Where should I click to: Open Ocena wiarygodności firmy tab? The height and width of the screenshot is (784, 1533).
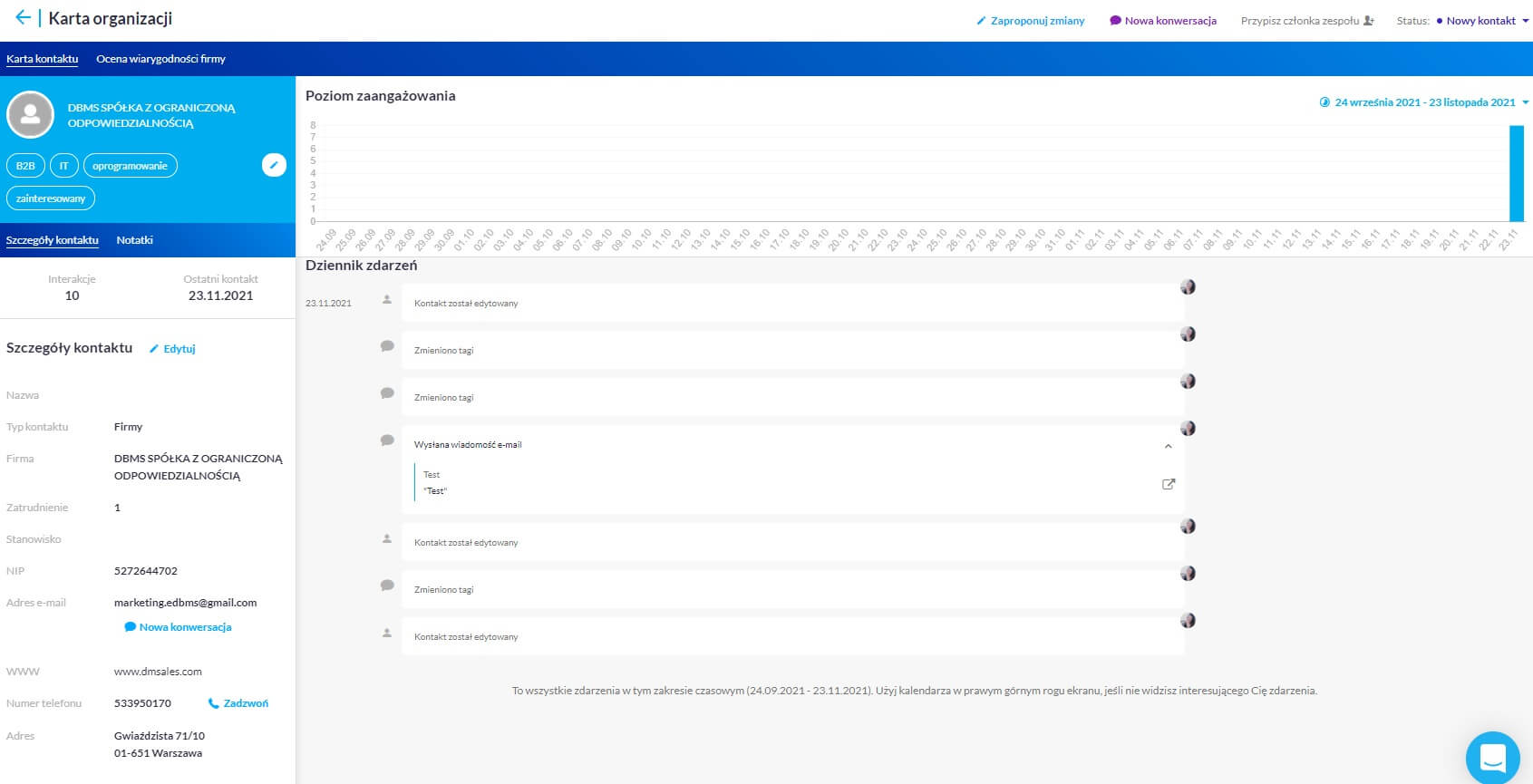tap(160, 59)
